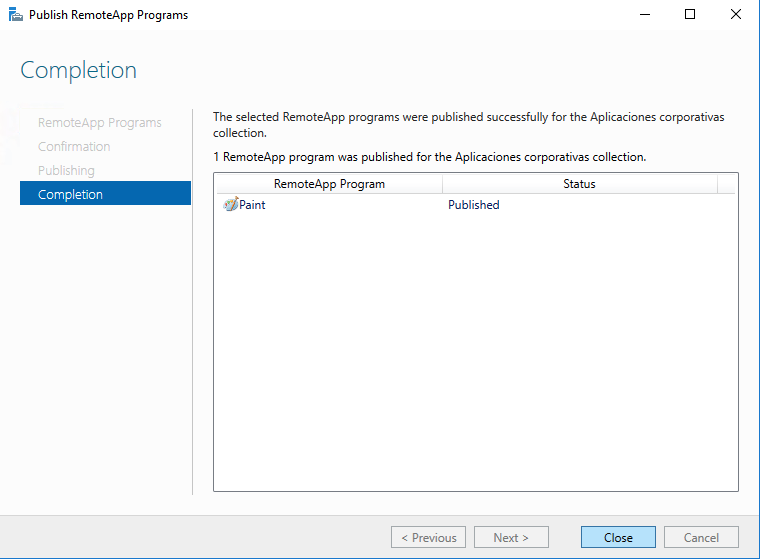
Task: Select the RemoteApp Programs step in sidebar
Action: coord(100,123)
